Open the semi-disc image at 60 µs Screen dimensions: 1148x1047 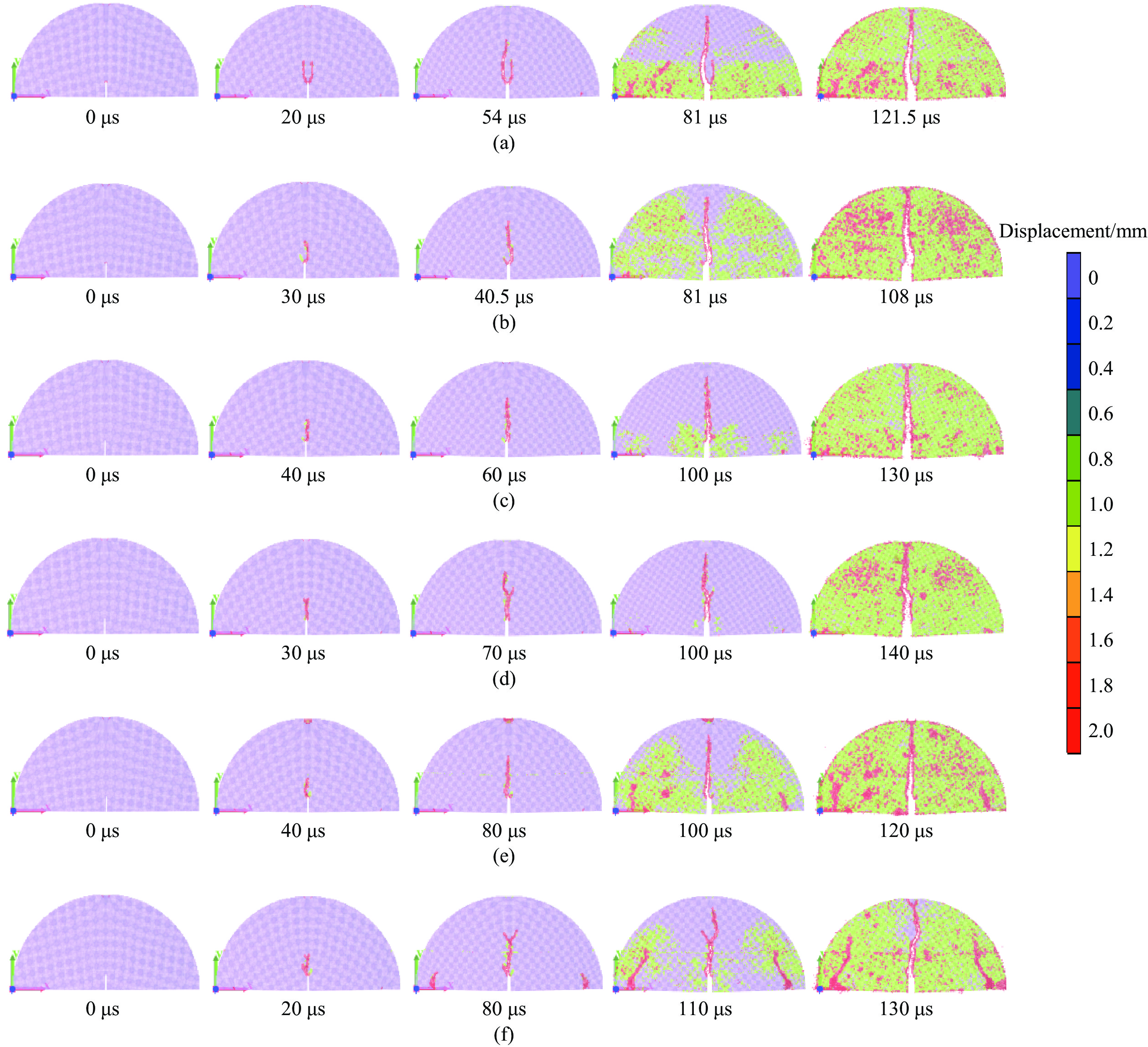point(506,409)
